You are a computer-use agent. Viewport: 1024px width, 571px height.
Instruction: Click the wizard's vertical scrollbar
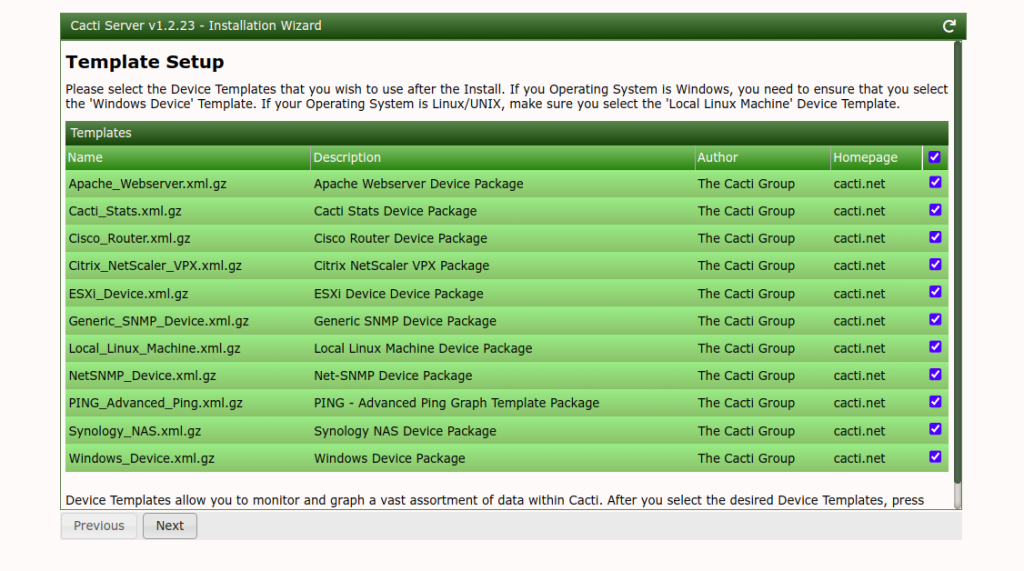point(957,261)
